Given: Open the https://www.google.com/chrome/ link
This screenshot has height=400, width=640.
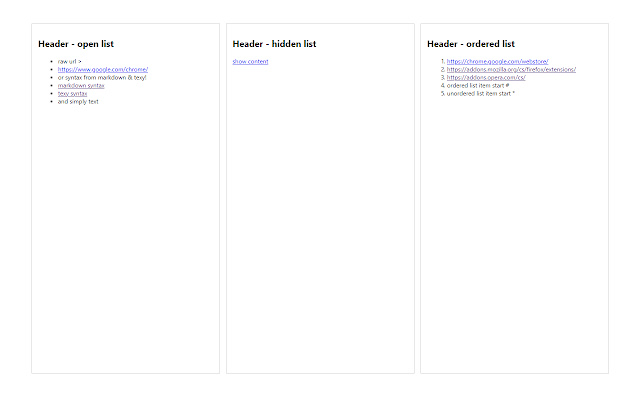Looking at the screenshot, I should coord(103,69).
